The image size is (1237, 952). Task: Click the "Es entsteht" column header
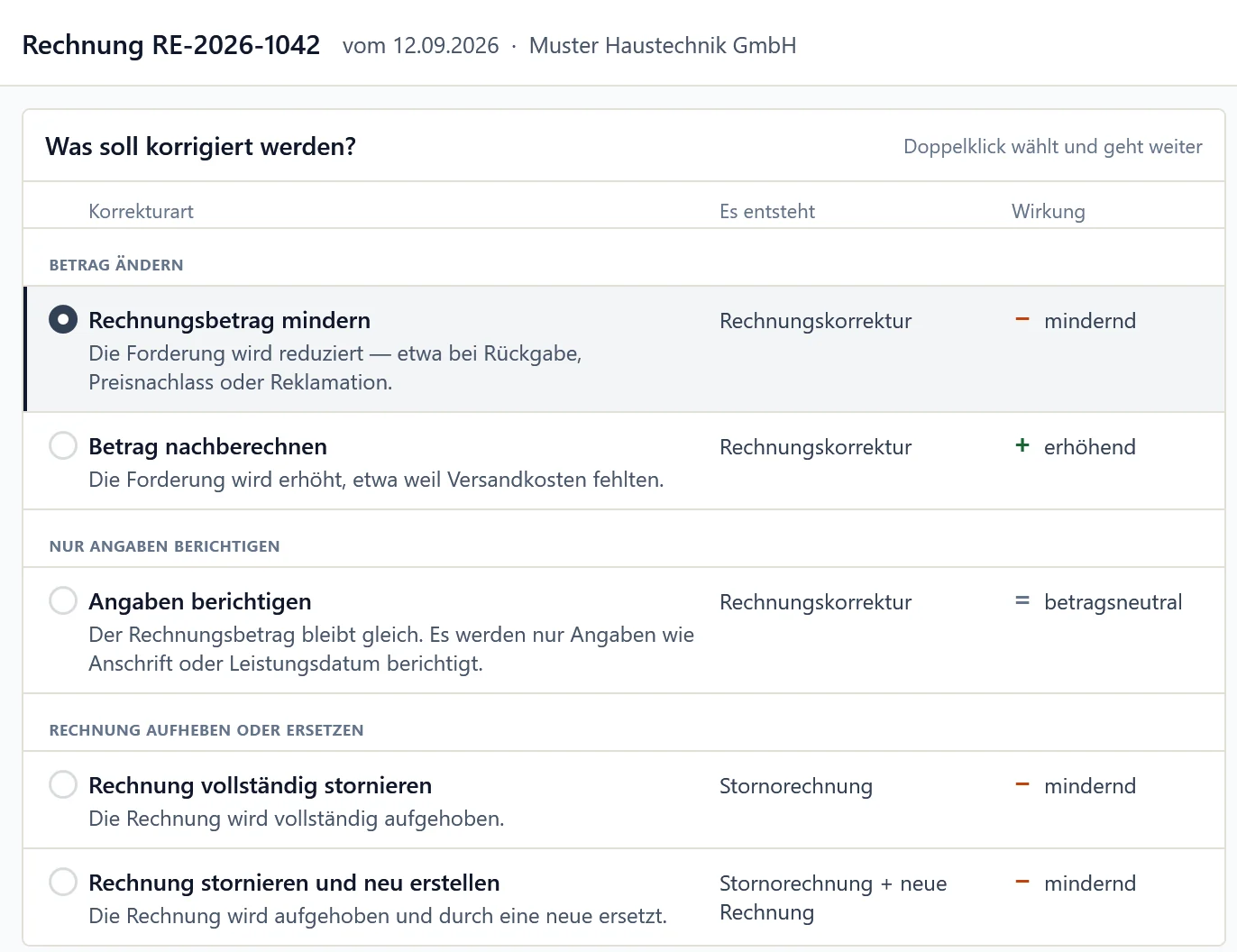coord(767,212)
